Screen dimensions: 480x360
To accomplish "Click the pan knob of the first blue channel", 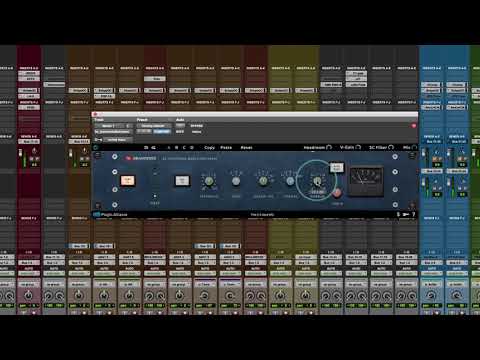I will (431, 296).
